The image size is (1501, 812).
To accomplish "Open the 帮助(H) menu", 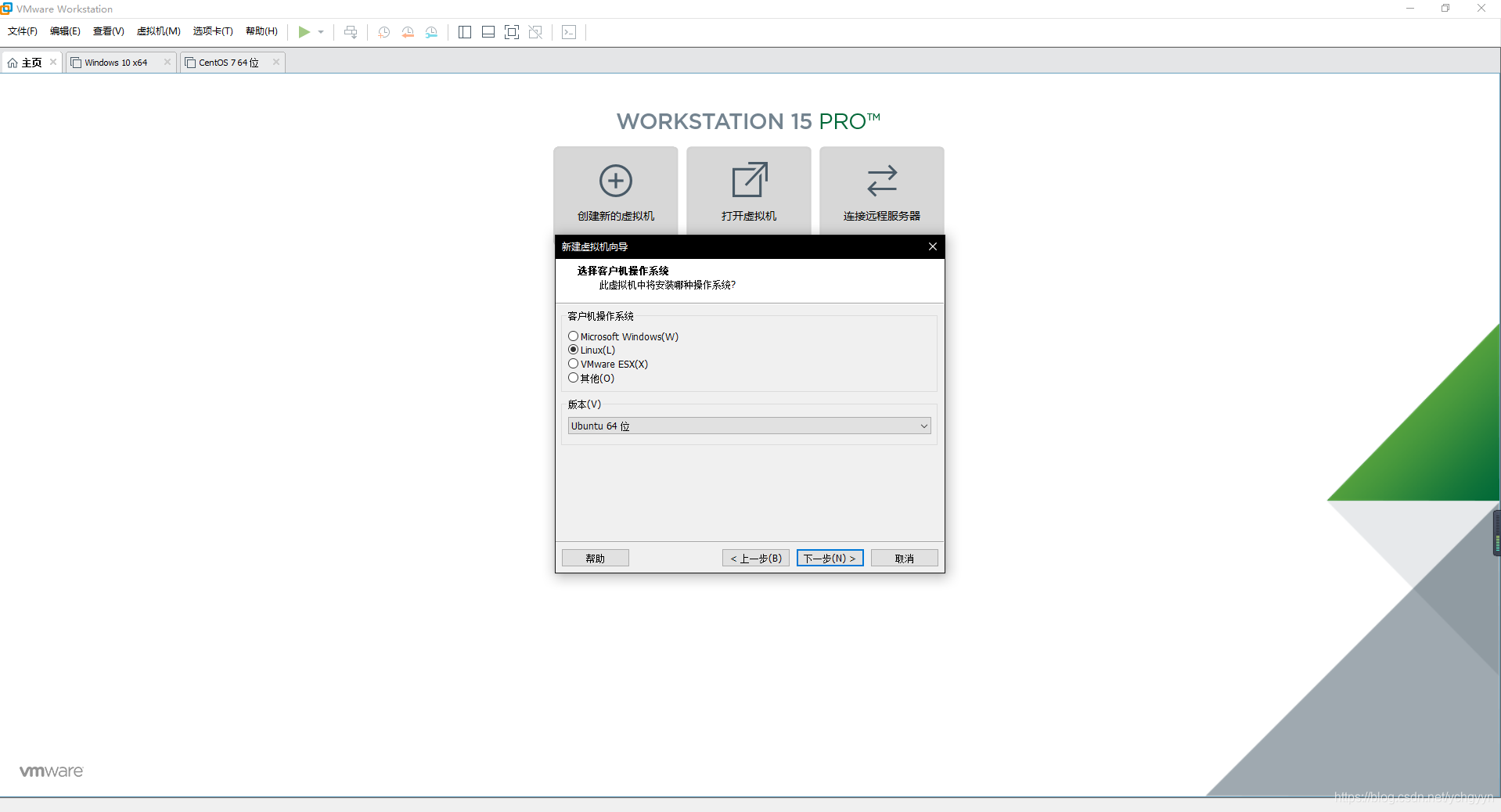I will point(261,31).
